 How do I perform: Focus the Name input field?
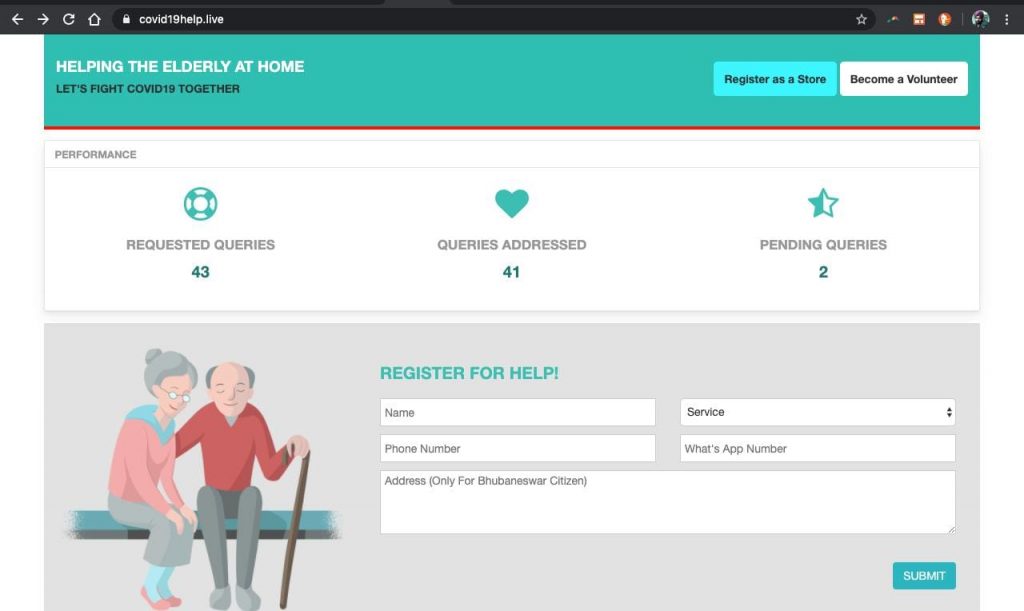click(x=517, y=412)
